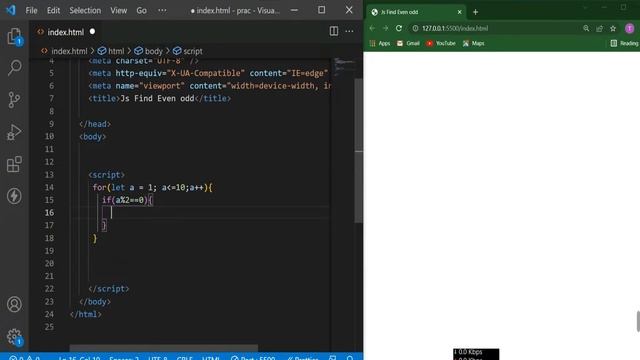Change the CRLF end-of-line sequence
Screen dimensions: 640x360
tap(184, 358)
